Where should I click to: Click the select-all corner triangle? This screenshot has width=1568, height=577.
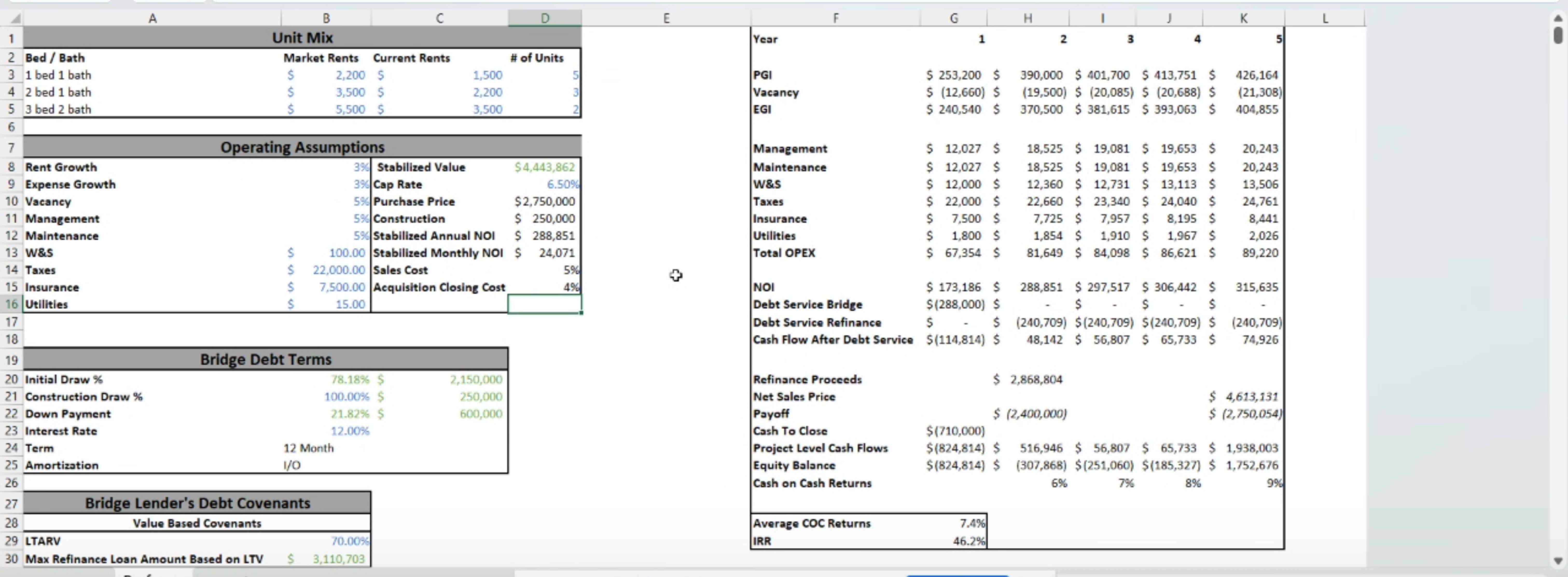(x=15, y=19)
